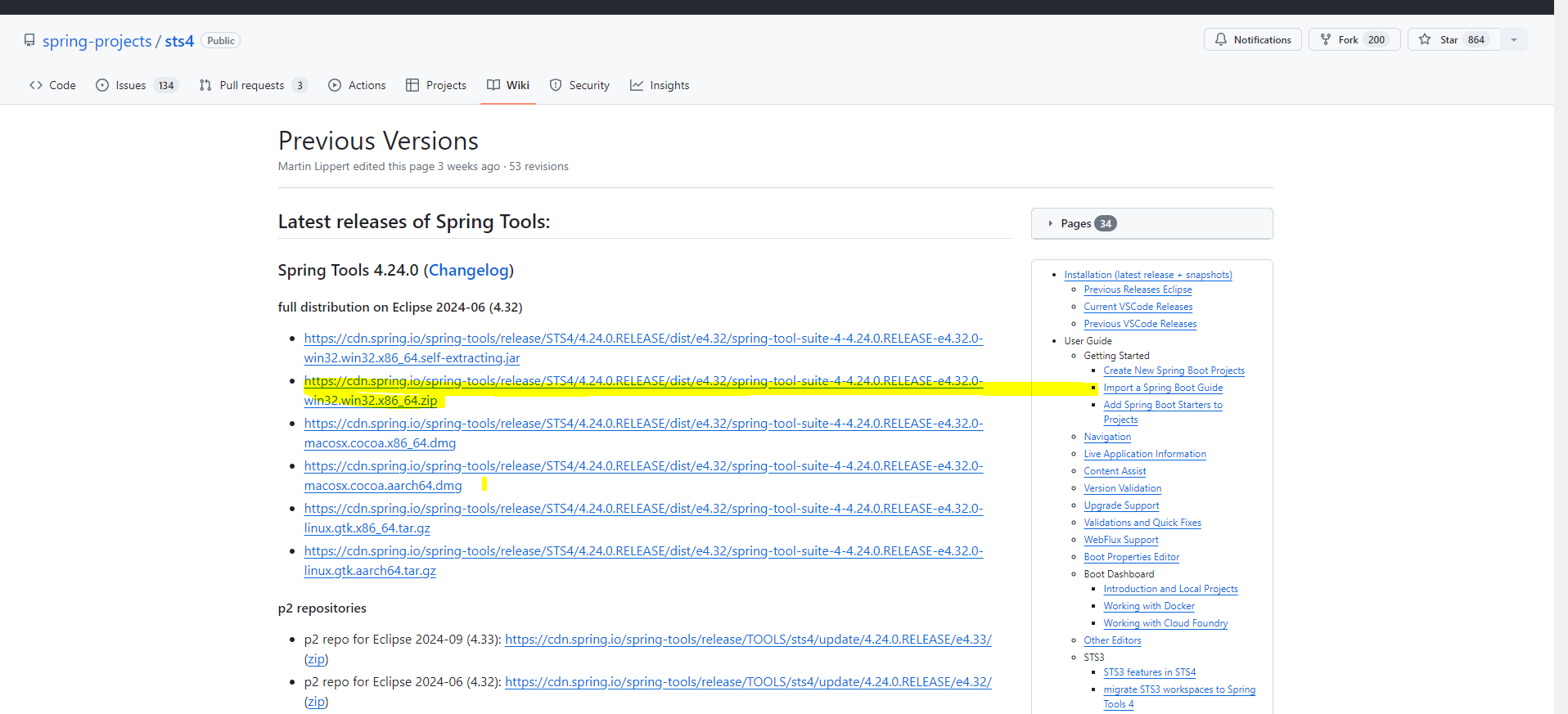Open the Security tab
Screen dimensions: 1568x714
(x=579, y=85)
